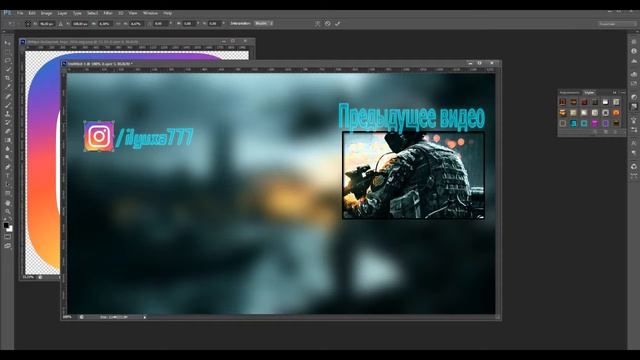The image size is (640, 360).
Task: Apply the purple style swatch
Action: click(x=605, y=123)
